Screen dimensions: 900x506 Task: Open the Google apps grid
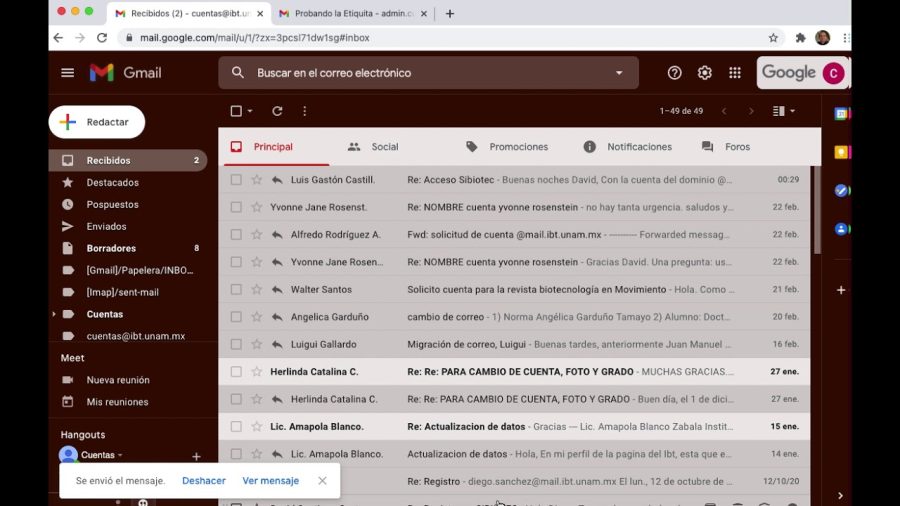coord(735,73)
